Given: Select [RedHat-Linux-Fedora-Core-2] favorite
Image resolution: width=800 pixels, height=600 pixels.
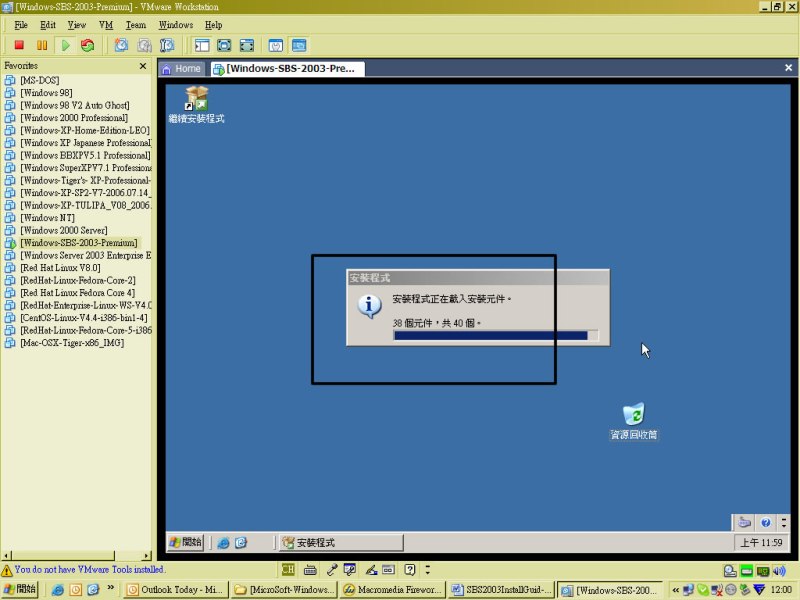Looking at the screenshot, I should coord(78,280).
